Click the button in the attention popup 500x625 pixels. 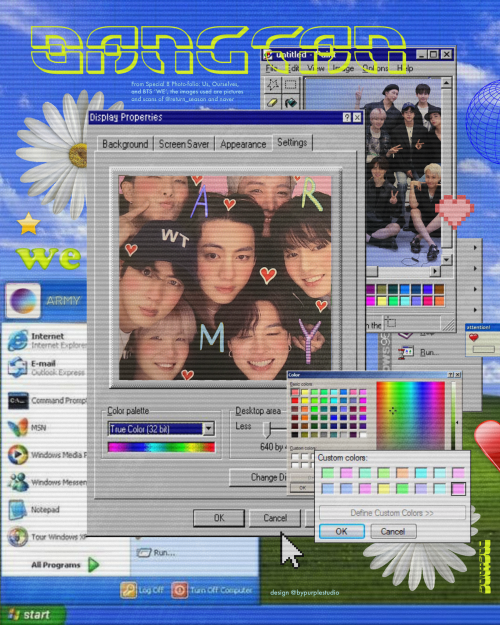click(483, 349)
